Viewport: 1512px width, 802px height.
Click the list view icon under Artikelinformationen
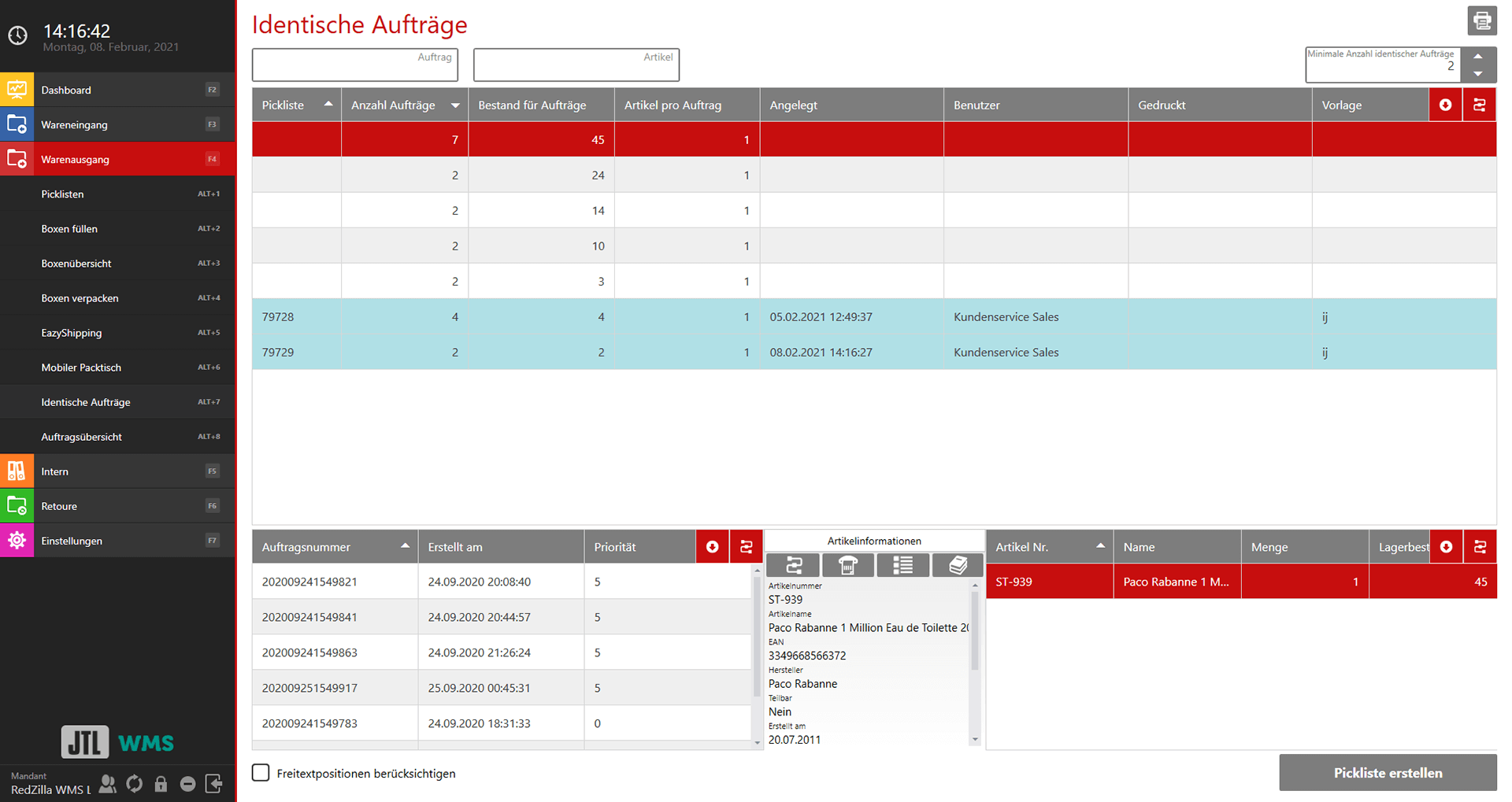click(902, 565)
